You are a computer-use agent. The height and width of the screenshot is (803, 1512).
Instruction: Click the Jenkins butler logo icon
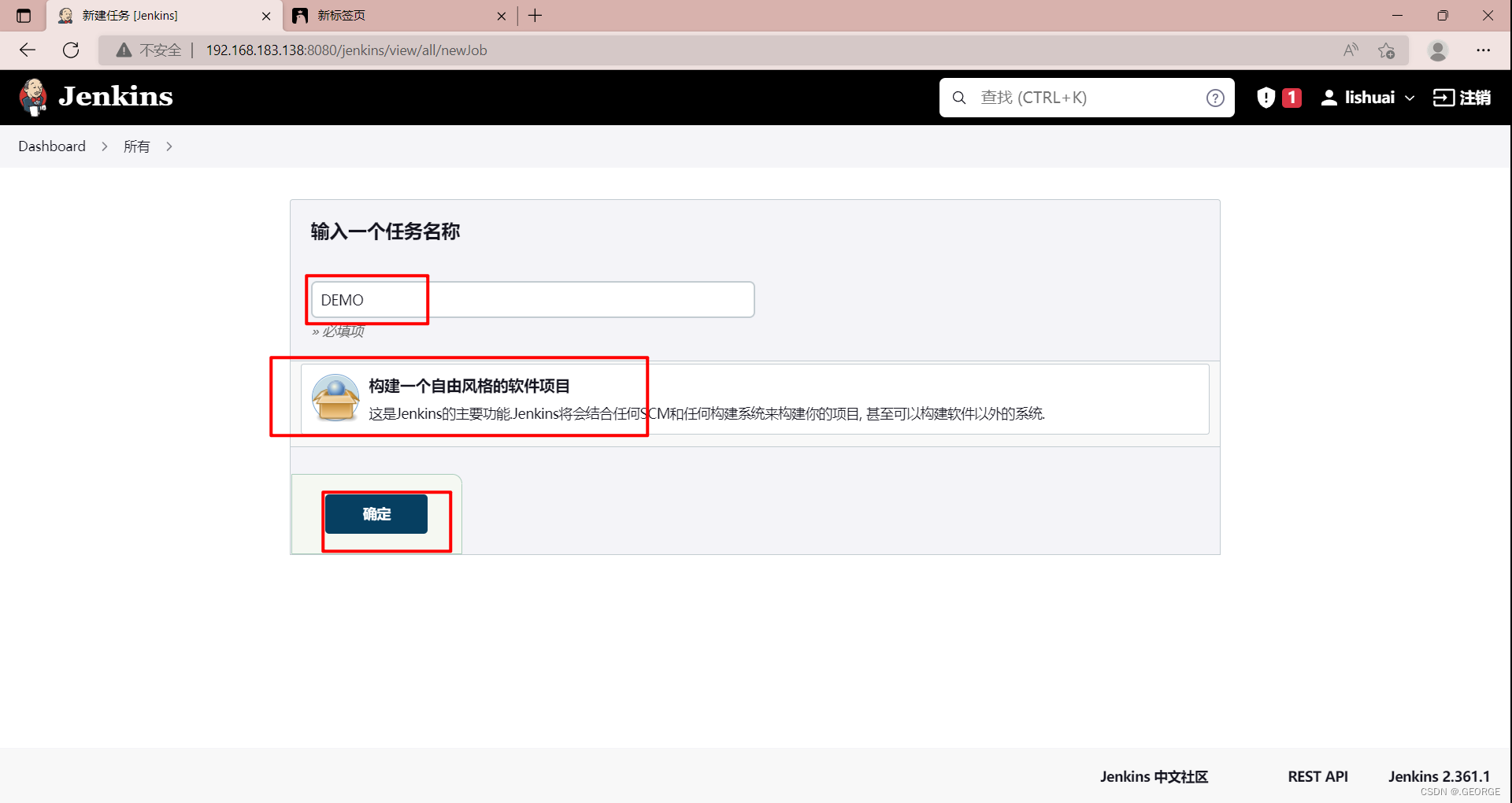33,97
